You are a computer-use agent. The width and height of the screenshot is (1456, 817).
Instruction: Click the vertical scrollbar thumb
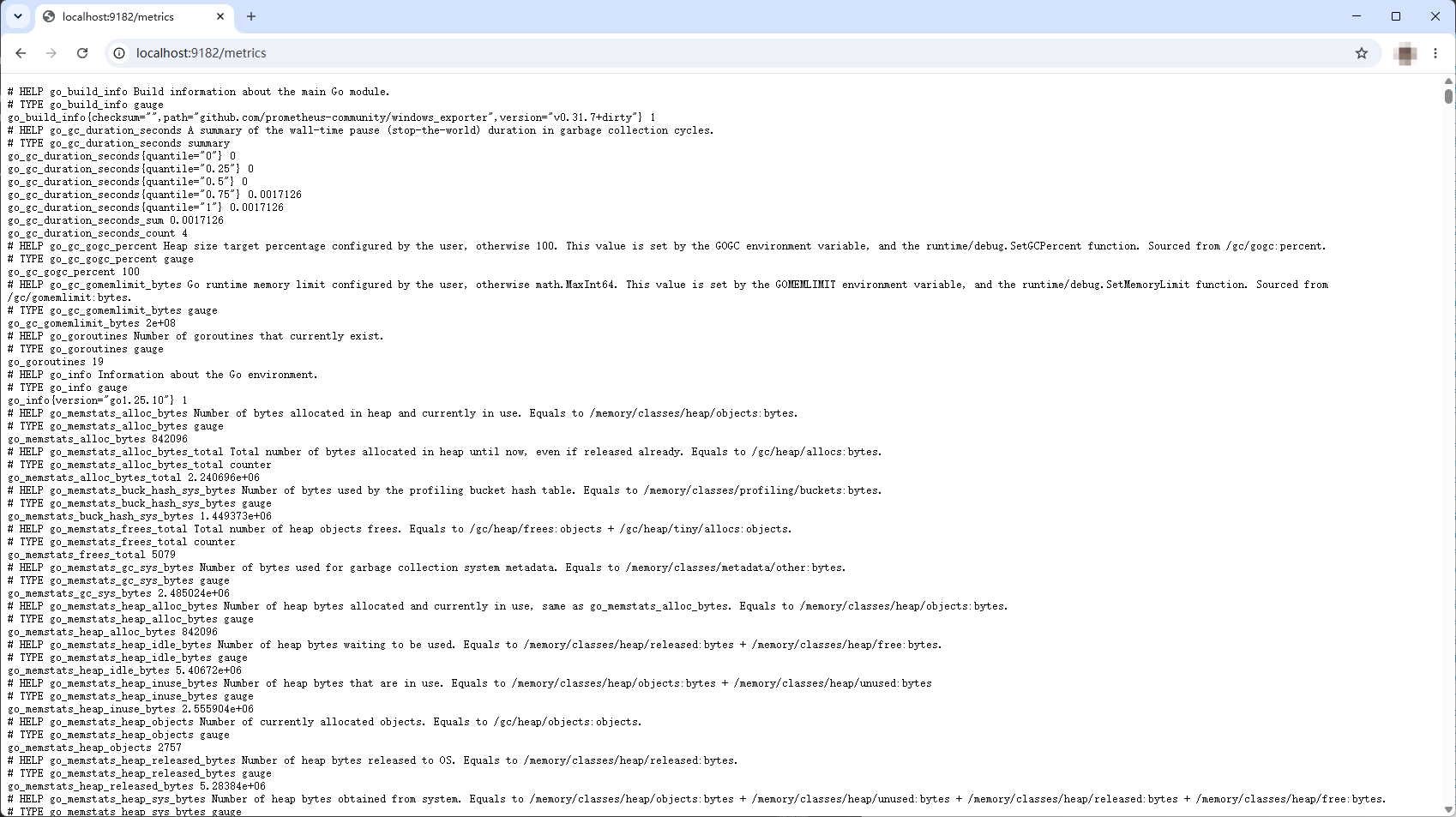(1448, 96)
